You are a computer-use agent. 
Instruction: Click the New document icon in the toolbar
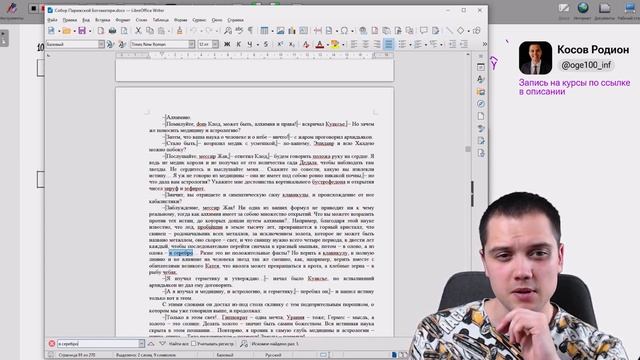tap(51, 31)
